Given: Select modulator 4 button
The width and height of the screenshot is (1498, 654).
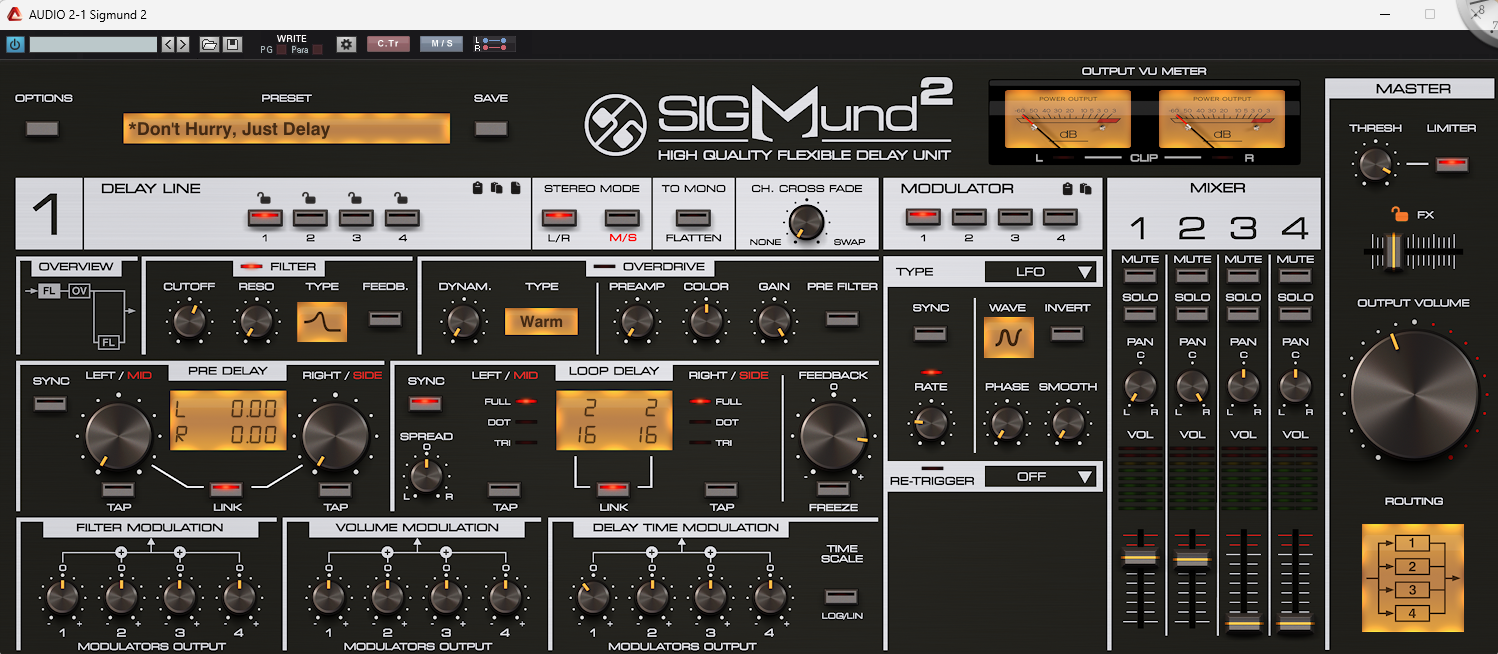Looking at the screenshot, I should pyautogui.click(x=1059, y=216).
